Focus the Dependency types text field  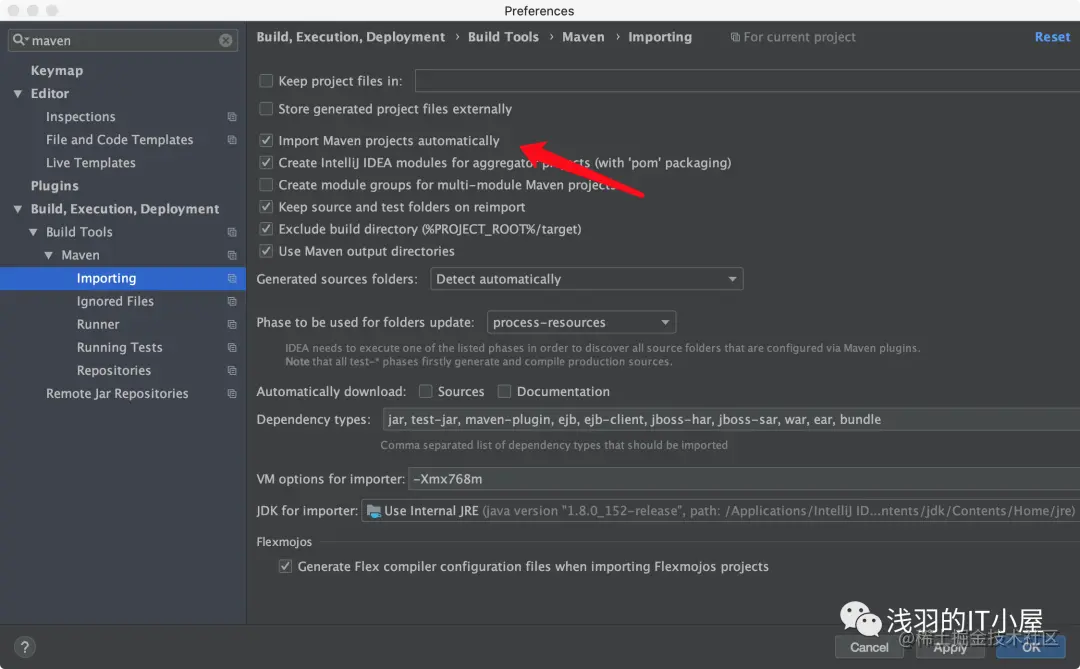tap(731, 420)
